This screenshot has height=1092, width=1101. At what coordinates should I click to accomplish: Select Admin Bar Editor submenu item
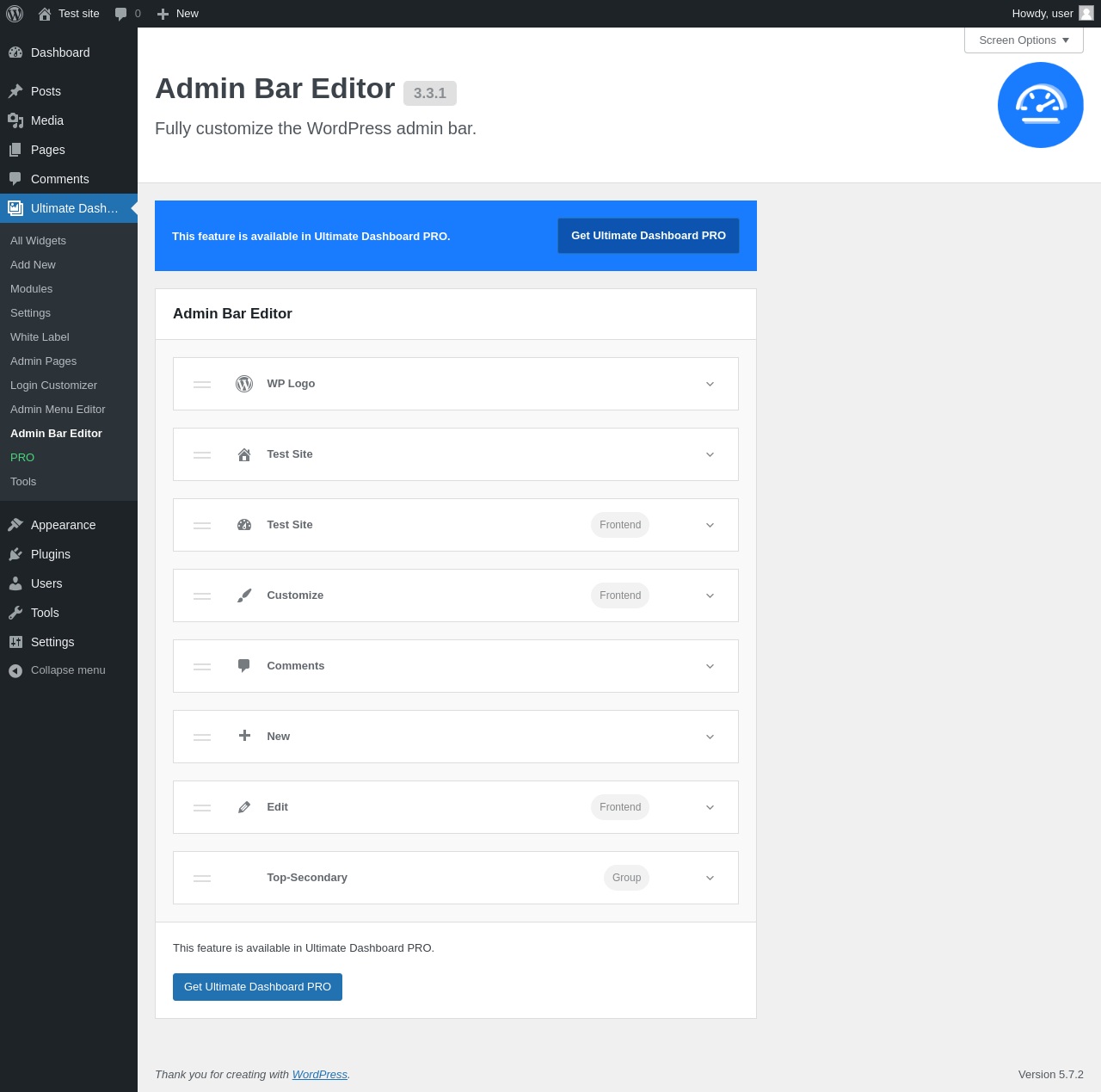69,434
